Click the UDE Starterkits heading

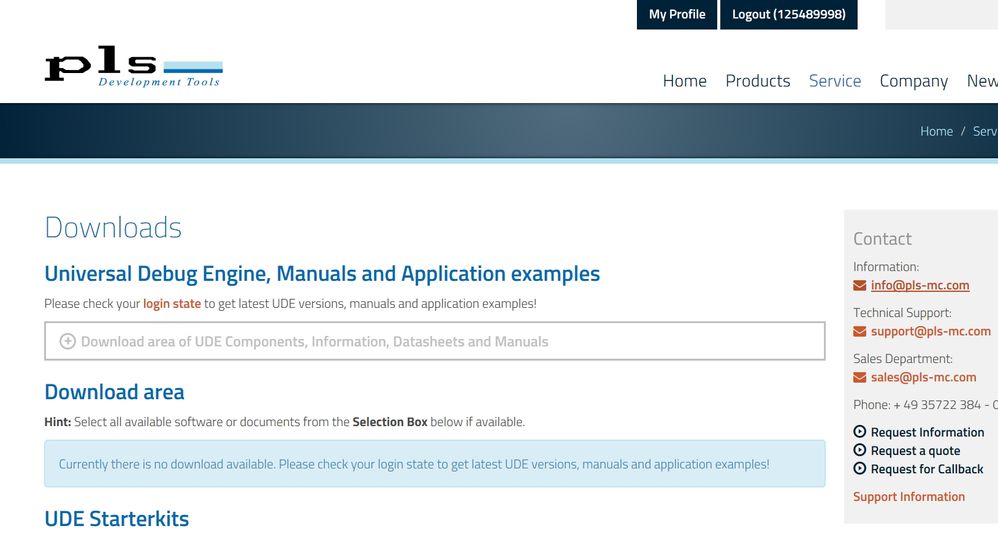point(116,519)
